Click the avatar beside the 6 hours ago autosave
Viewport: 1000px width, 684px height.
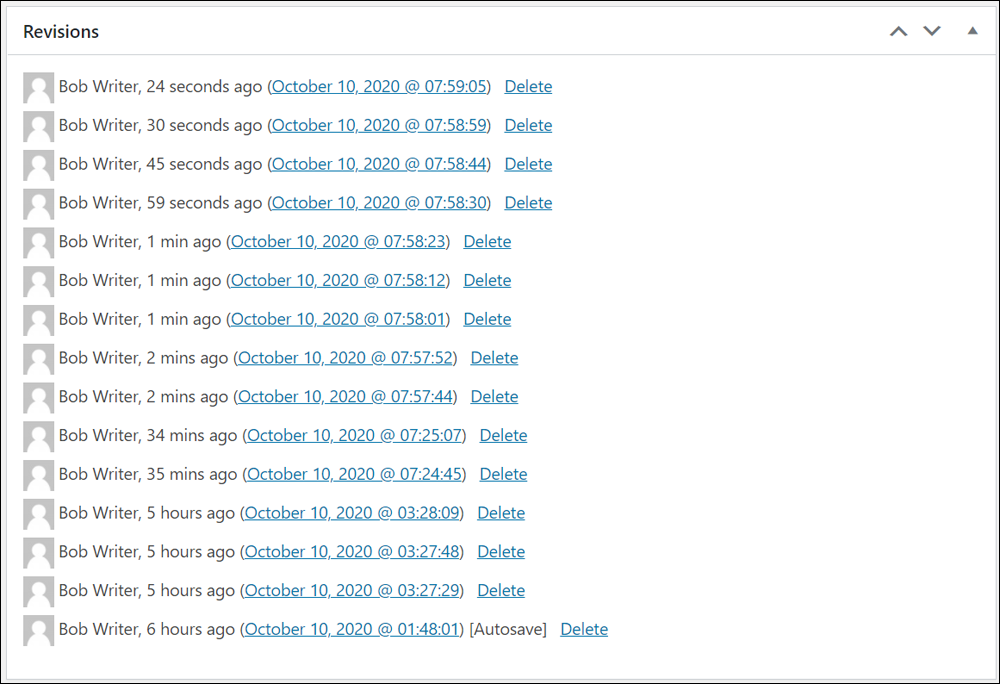(38, 631)
